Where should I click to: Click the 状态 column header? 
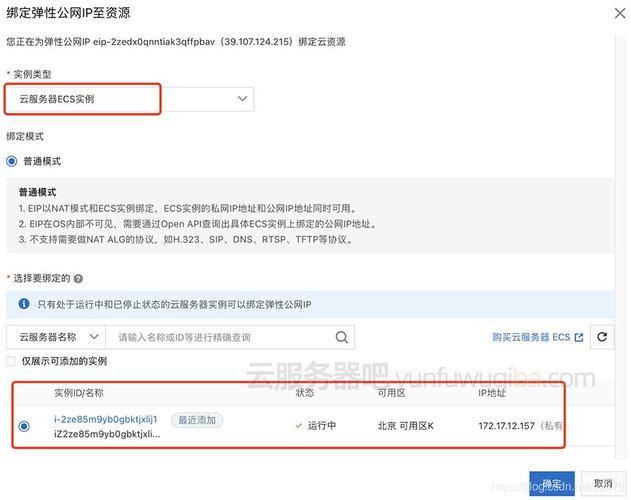[305, 393]
